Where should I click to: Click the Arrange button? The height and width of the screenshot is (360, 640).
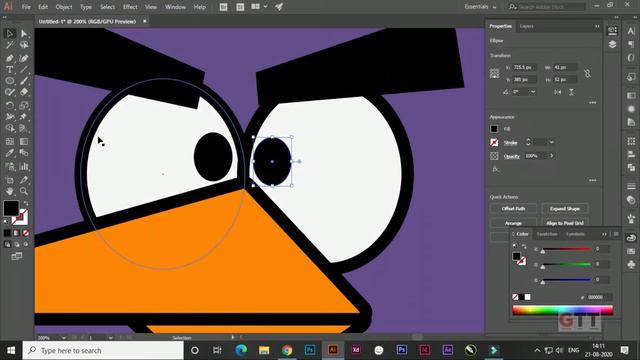513,223
